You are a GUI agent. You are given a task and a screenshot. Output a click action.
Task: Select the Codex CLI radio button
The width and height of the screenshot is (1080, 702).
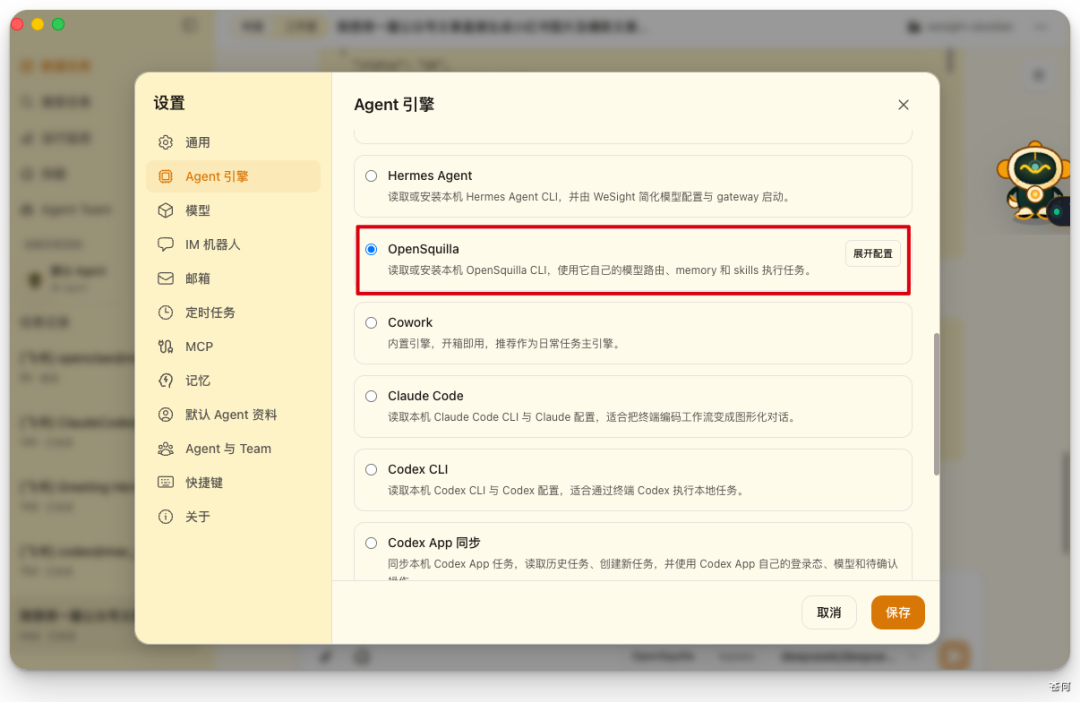(371, 470)
